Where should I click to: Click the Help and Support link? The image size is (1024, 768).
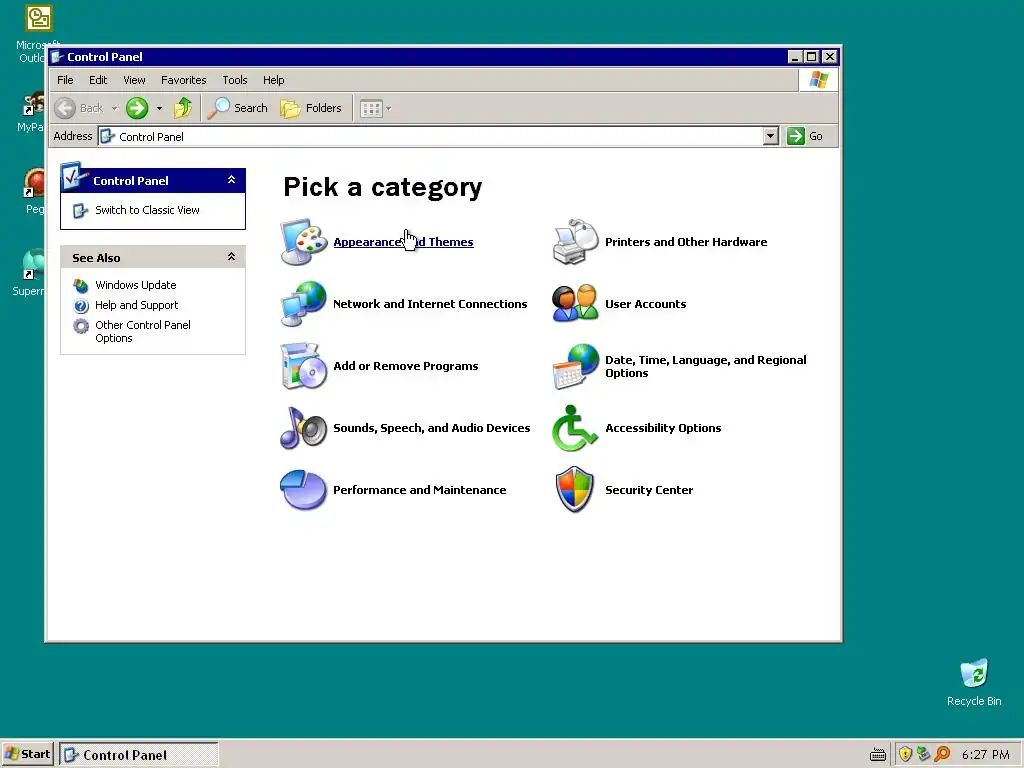point(136,305)
